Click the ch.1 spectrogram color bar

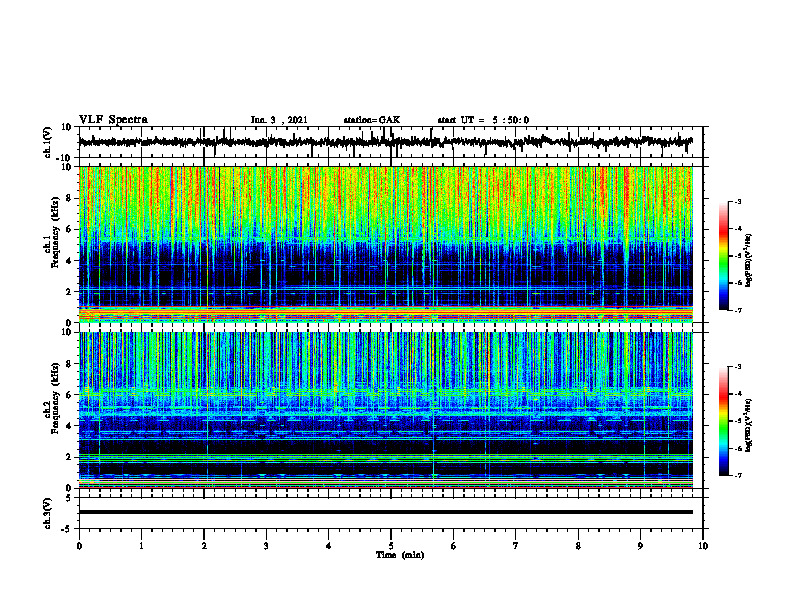(x=724, y=256)
